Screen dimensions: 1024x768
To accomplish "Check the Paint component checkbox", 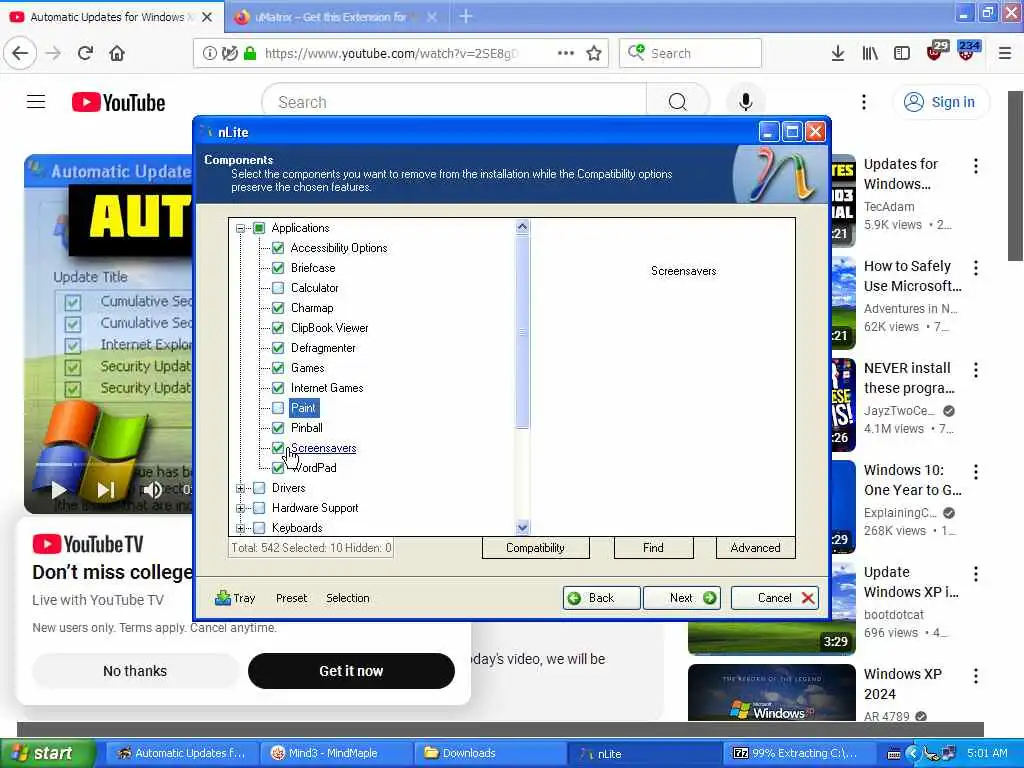I will tap(278, 408).
